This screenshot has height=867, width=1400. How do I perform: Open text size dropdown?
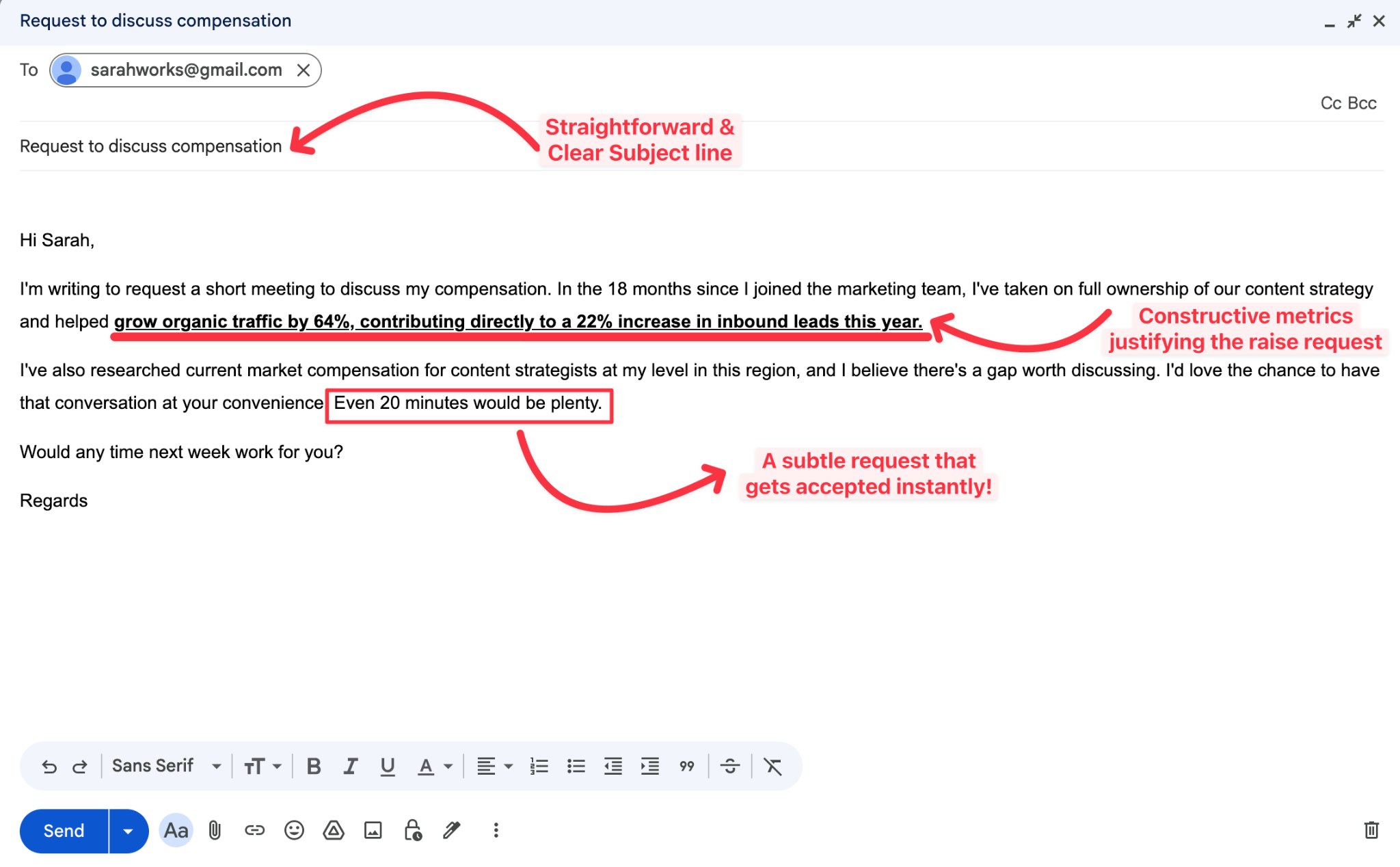262,766
